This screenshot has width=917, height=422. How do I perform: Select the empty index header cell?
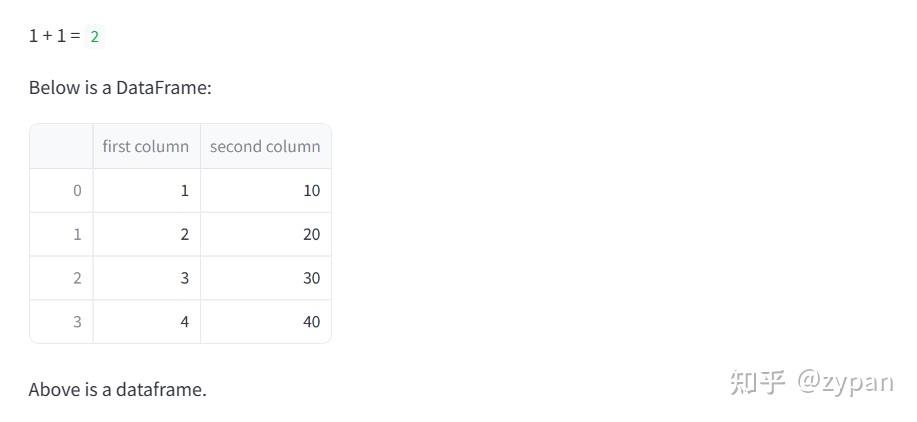(x=61, y=146)
